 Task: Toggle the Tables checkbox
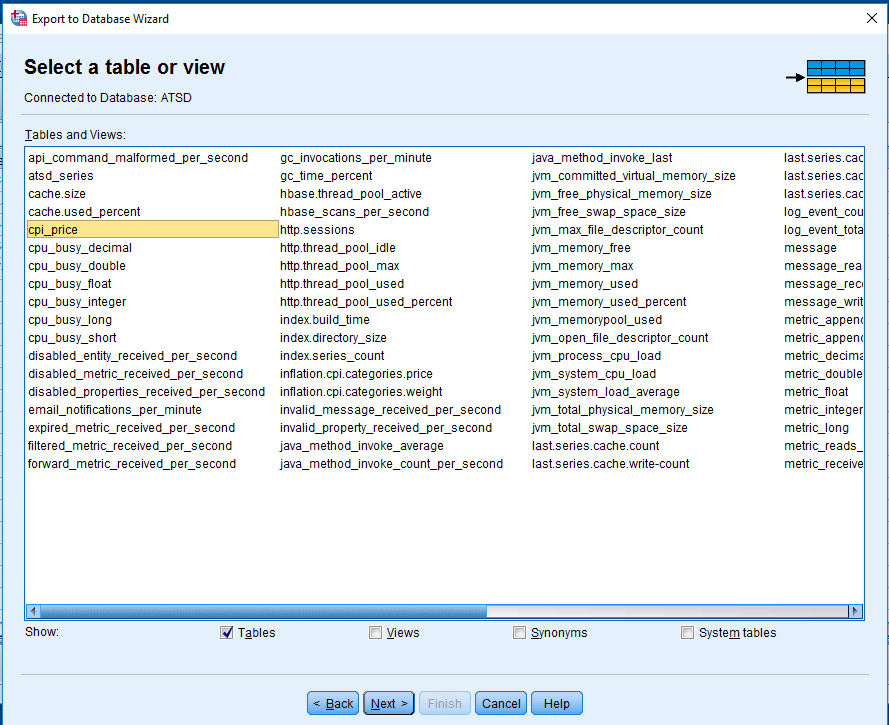pos(227,632)
